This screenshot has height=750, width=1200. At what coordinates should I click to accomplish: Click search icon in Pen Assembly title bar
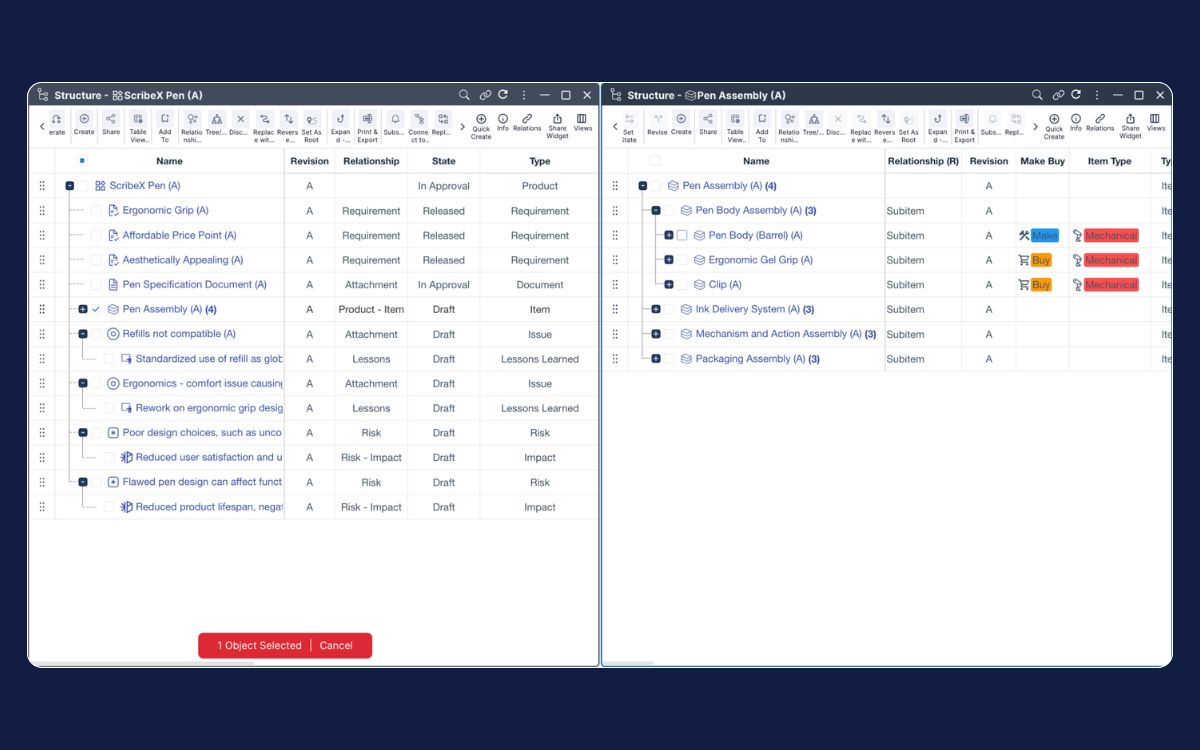[x=1037, y=95]
